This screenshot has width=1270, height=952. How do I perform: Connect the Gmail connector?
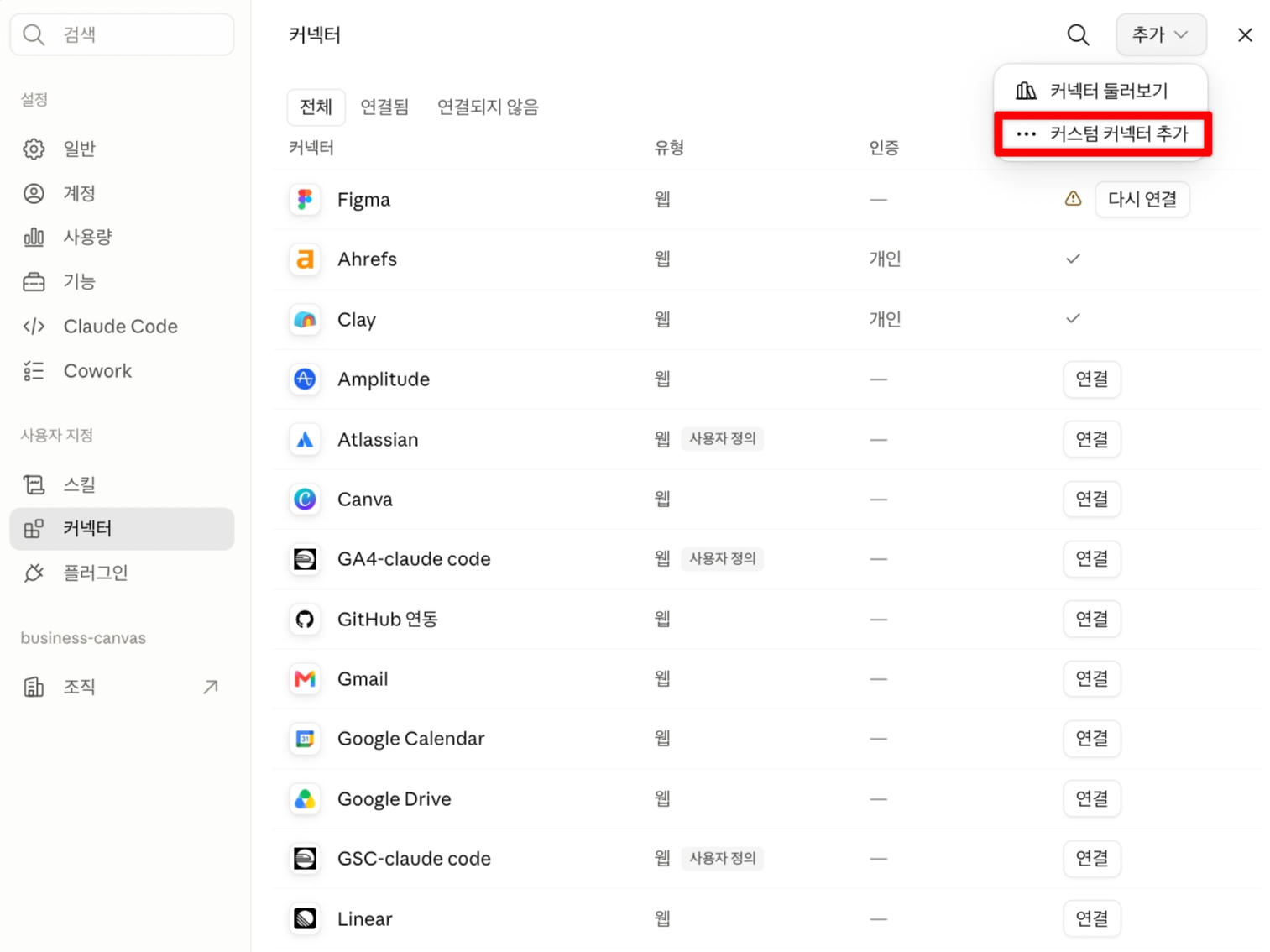tap(1092, 679)
